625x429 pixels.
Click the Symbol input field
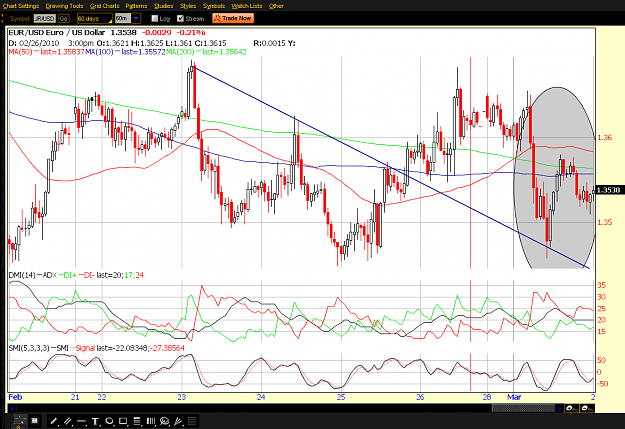tap(44, 18)
